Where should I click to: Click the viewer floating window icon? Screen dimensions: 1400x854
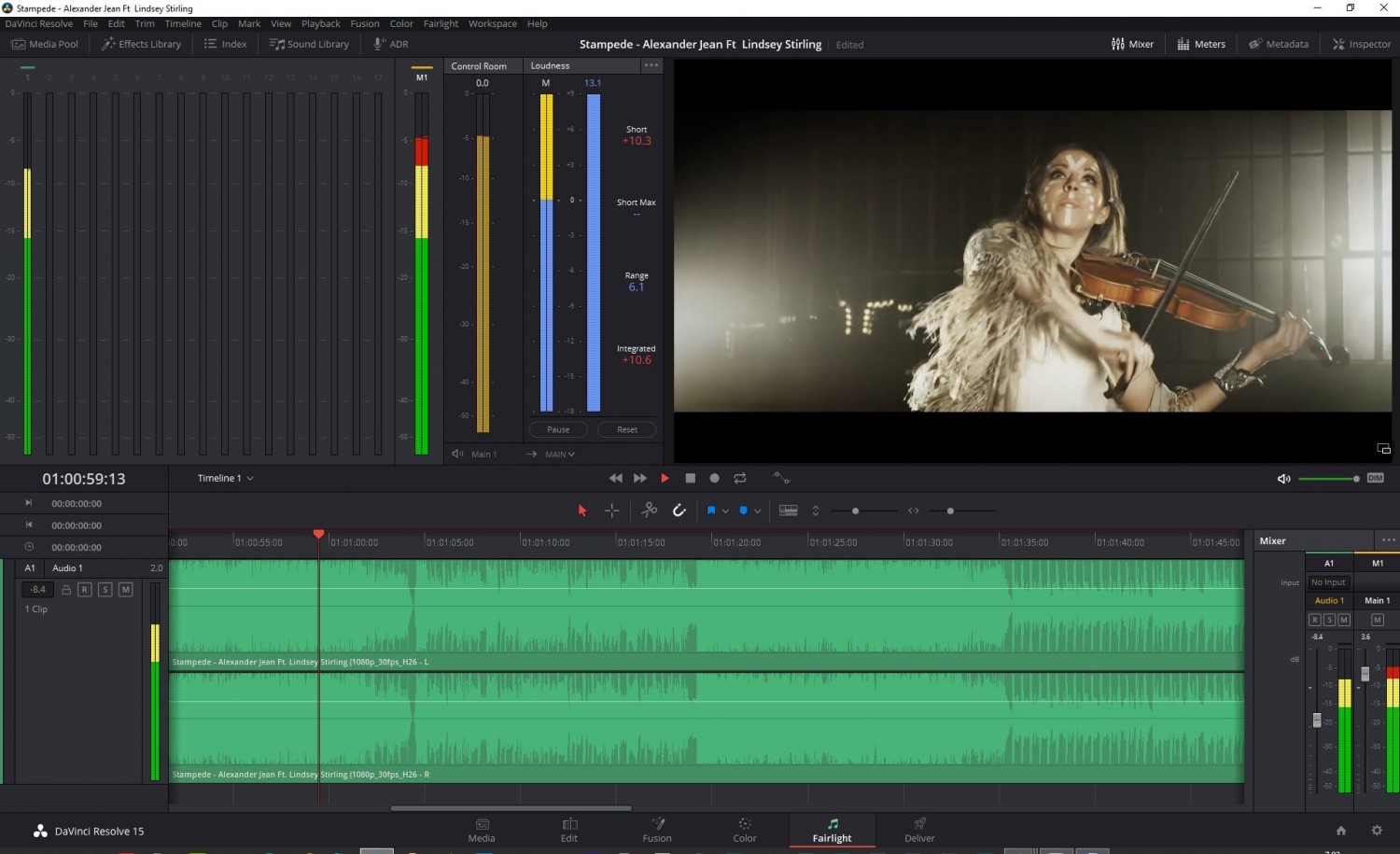(1384, 449)
